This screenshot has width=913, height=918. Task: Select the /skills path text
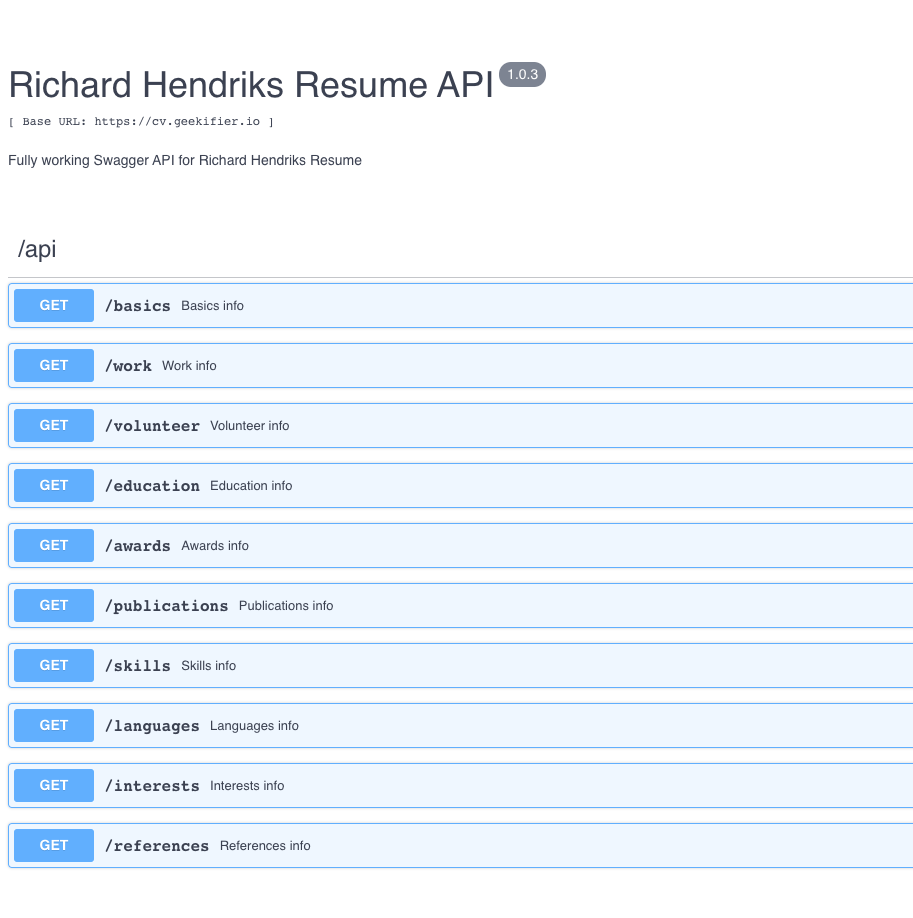tap(138, 666)
